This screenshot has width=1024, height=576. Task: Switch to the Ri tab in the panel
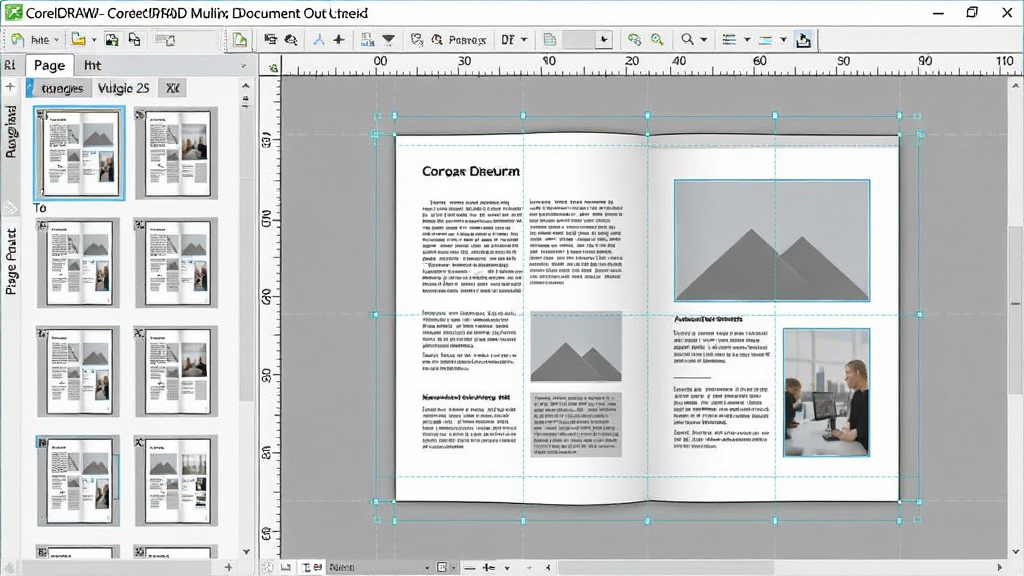[10, 65]
